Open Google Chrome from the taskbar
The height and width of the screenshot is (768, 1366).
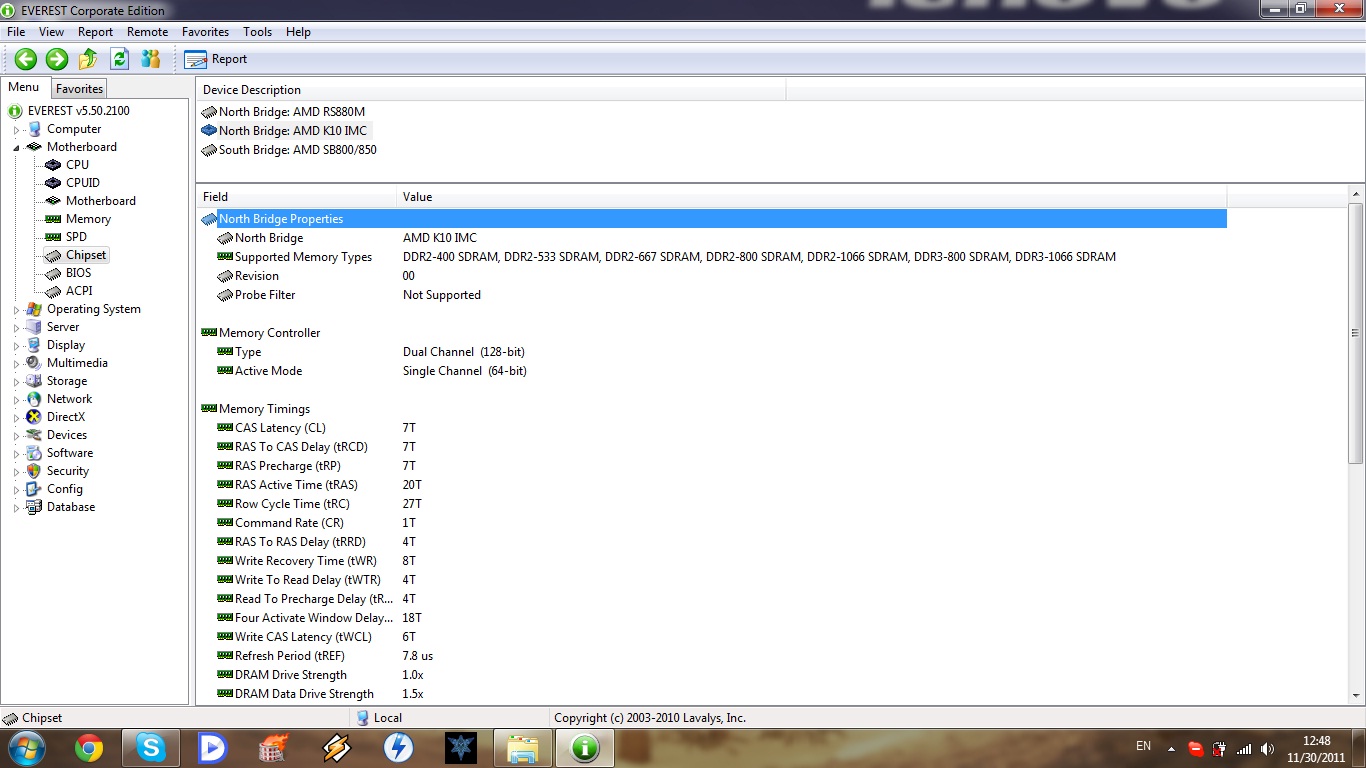tap(89, 748)
